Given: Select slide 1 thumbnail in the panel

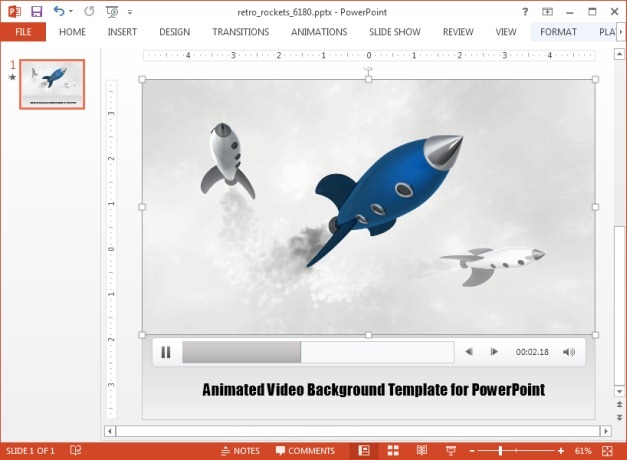Looking at the screenshot, I should pos(52,84).
